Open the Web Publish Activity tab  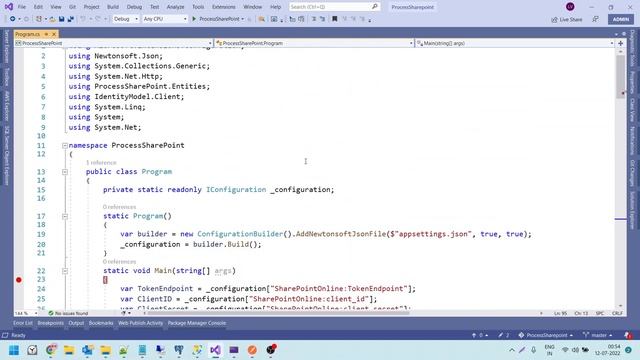tap(140, 323)
